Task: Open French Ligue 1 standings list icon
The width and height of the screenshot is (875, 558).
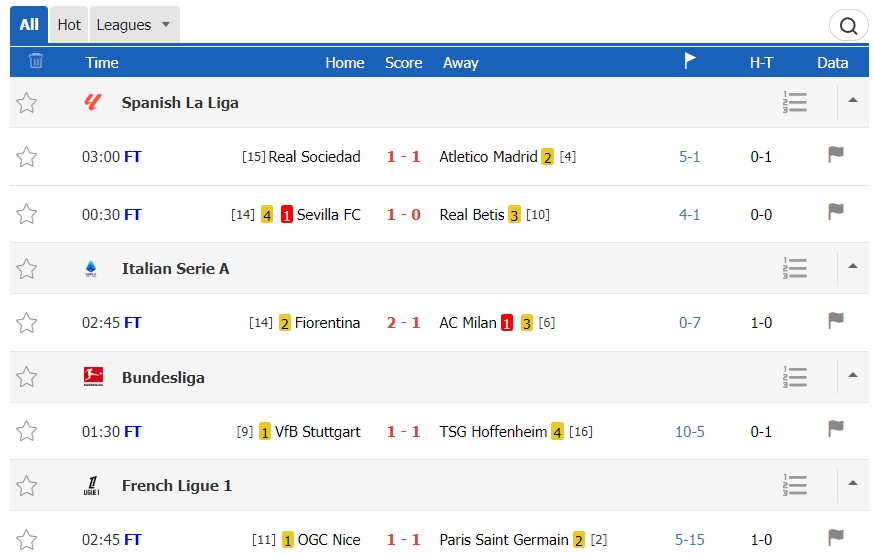Action: click(795, 485)
